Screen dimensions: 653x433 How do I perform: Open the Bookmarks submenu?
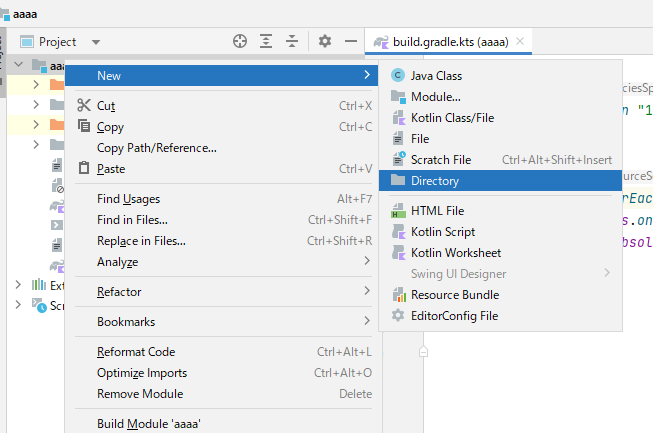(x=224, y=322)
